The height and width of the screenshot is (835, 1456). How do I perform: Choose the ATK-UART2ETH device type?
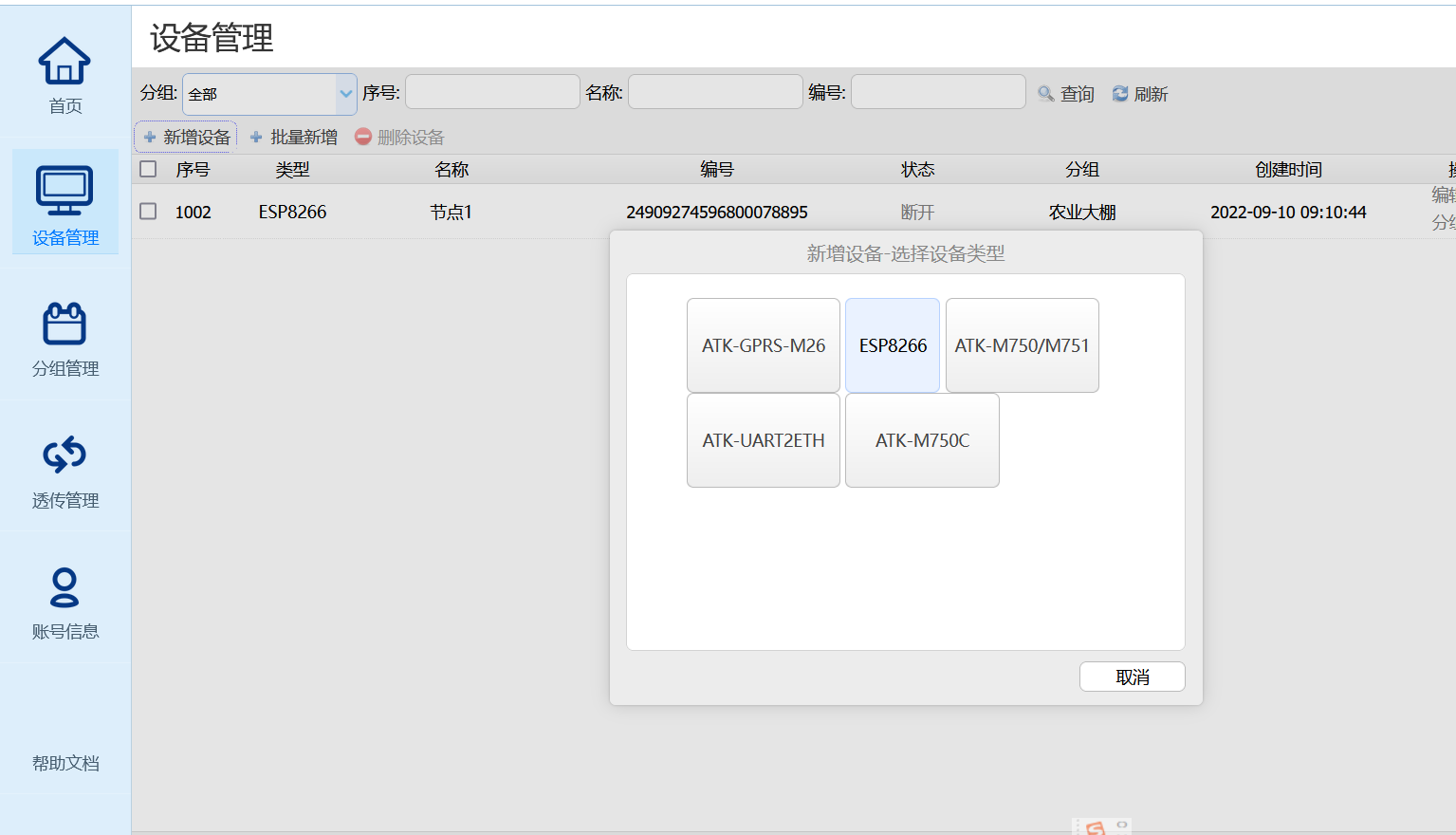coord(764,440)
